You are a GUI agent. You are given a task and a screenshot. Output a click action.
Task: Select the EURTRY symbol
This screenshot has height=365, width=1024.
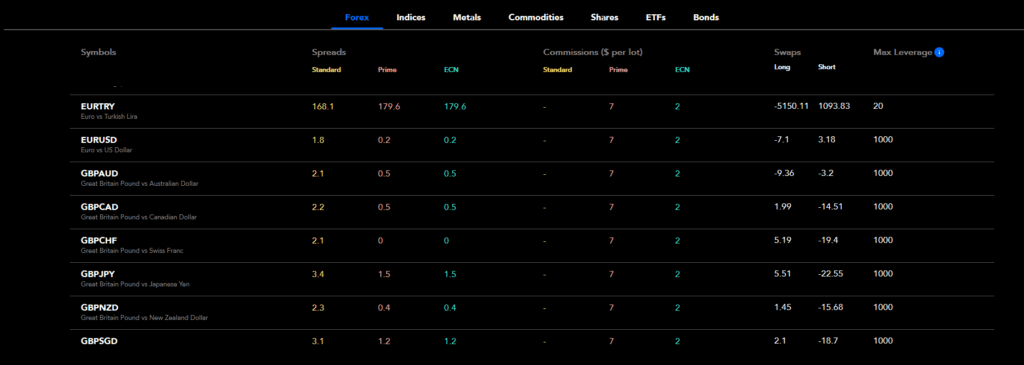click(98, 106)
